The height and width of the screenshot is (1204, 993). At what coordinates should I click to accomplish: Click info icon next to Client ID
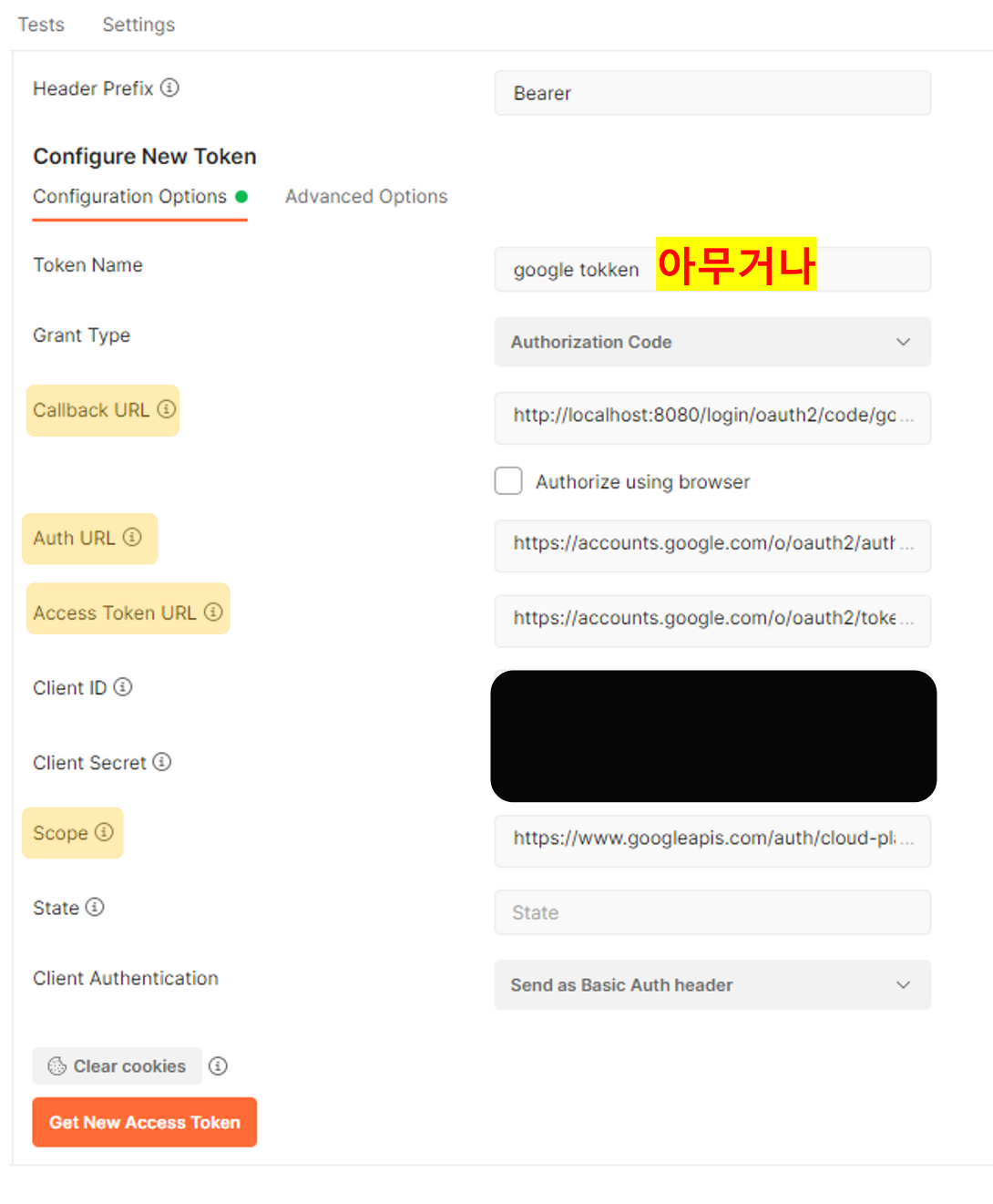tap(123, 686)
